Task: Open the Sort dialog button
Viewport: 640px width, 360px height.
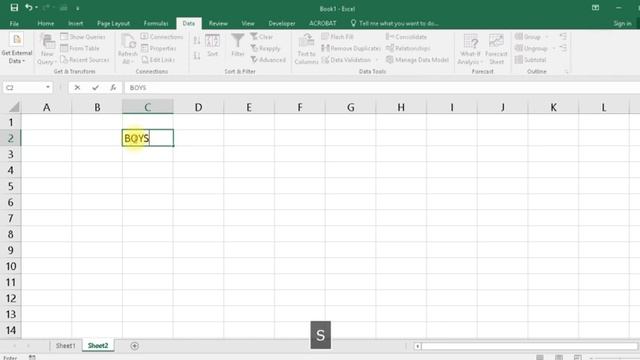Action: [213, 45]
